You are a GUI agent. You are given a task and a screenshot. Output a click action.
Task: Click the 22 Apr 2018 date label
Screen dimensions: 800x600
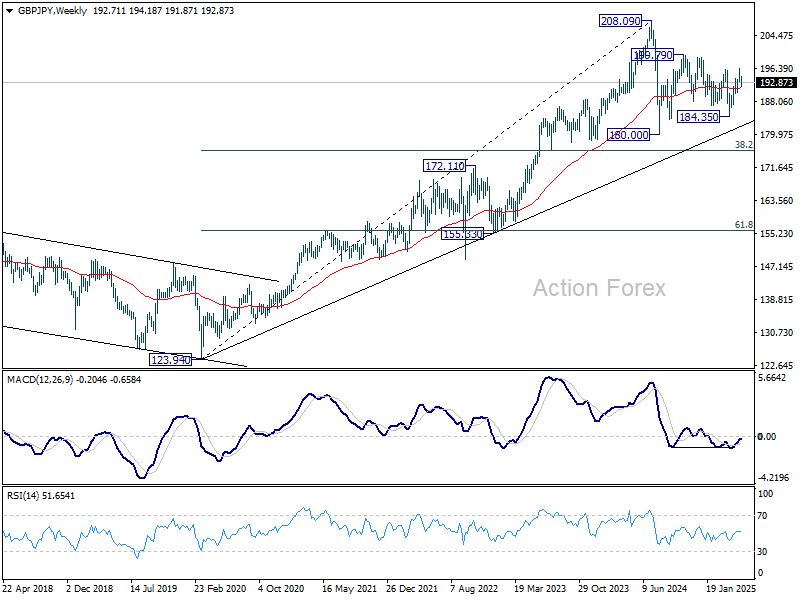[28, 589]
